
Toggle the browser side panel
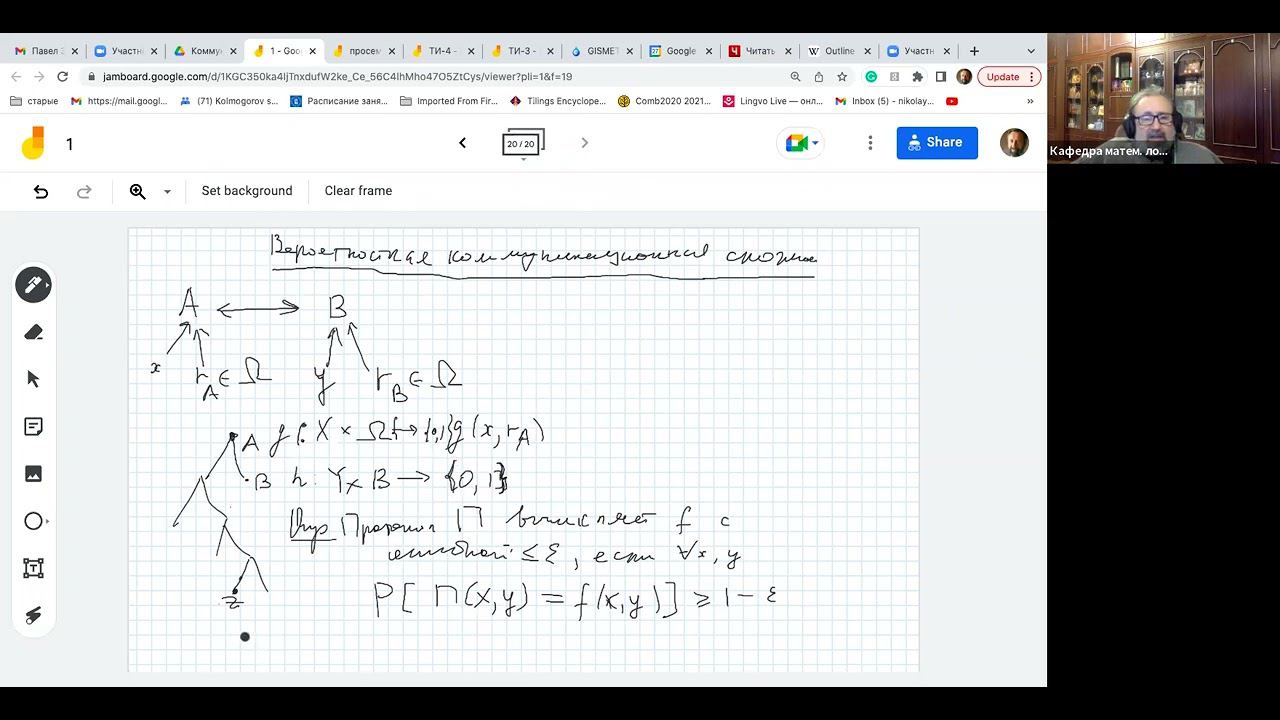click(940, 76)
